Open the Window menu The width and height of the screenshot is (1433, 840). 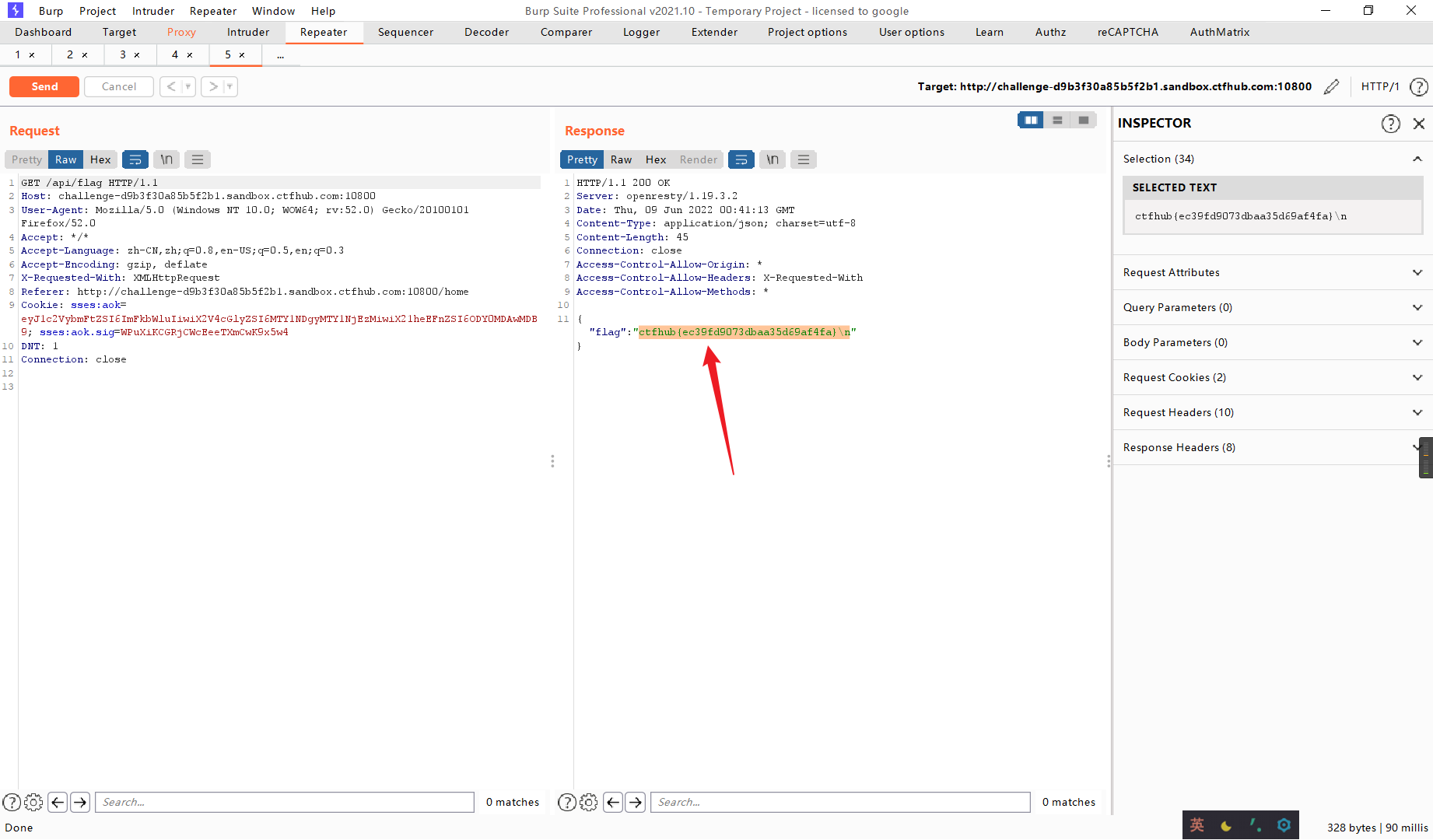[x=273, y=11]
